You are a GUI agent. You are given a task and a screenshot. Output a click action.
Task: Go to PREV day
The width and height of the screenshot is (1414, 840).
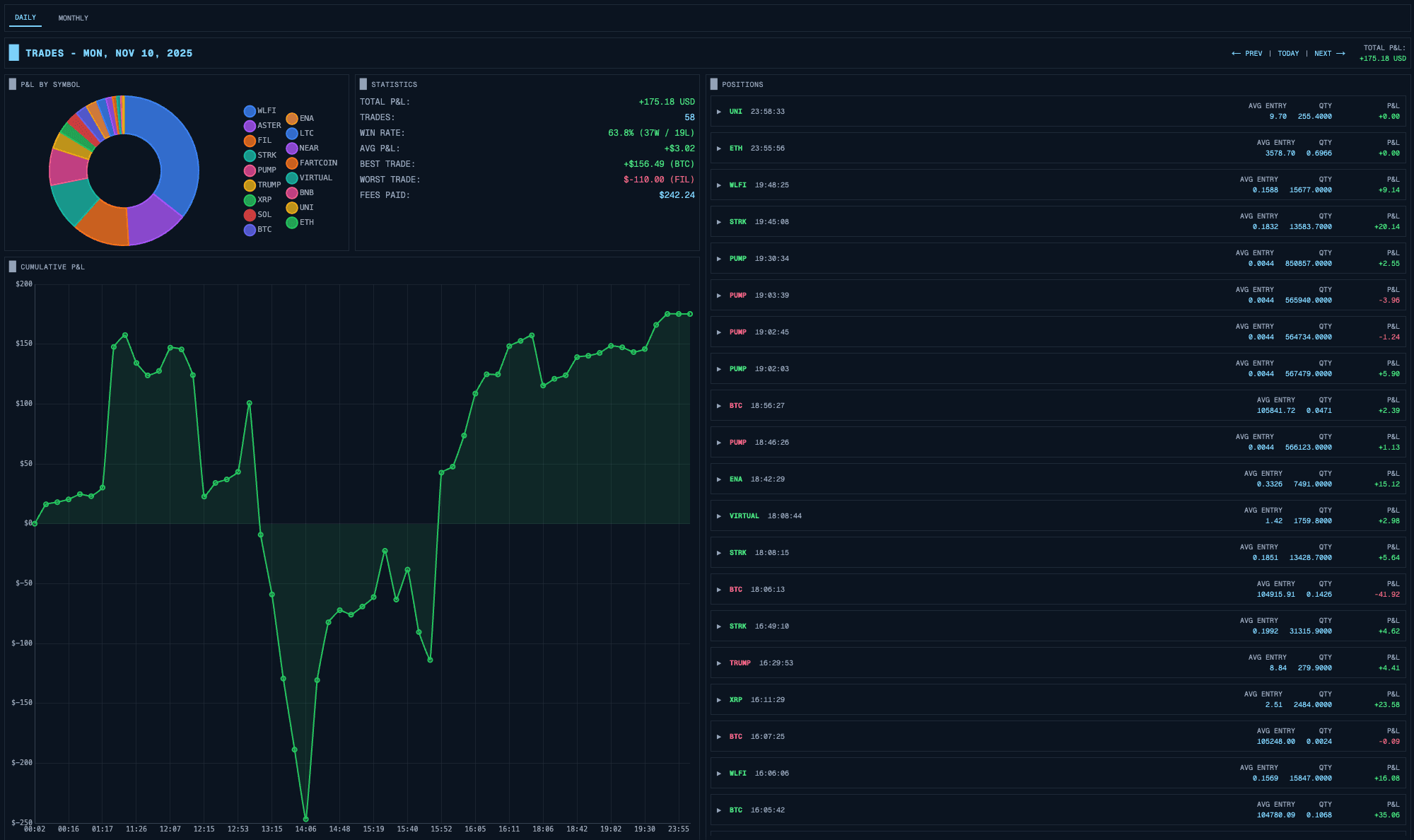point(1247,54)
